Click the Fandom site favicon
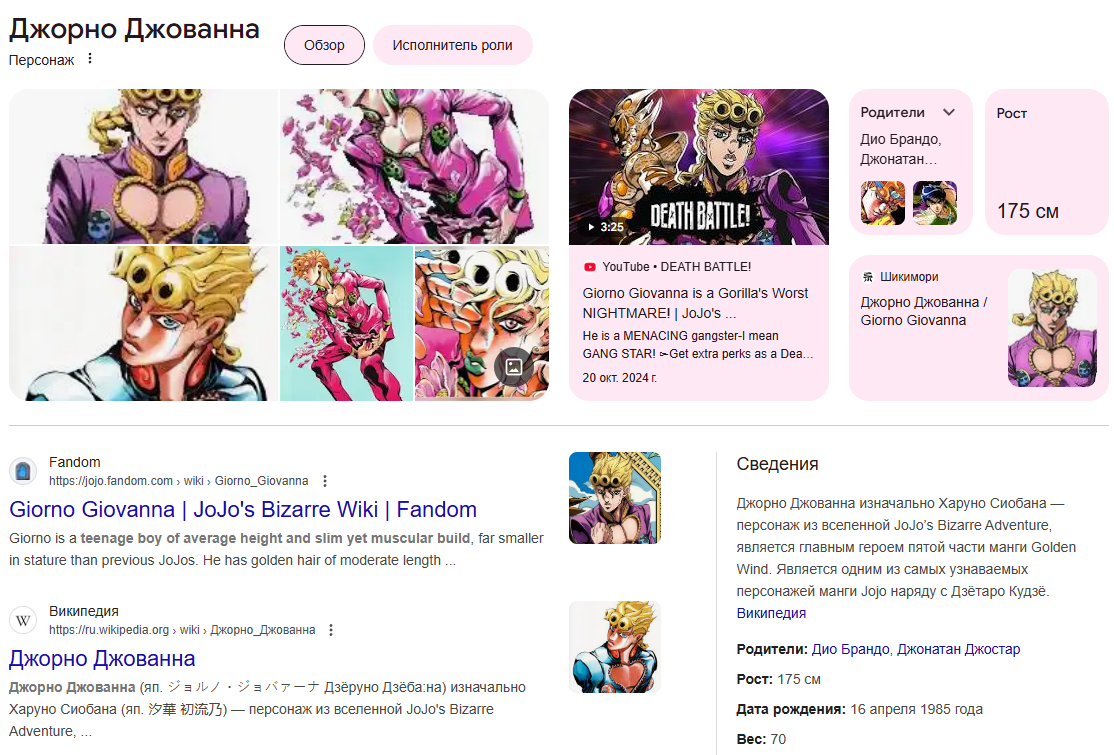Viewport: 1114px width, 755px height. coord(23,471)
